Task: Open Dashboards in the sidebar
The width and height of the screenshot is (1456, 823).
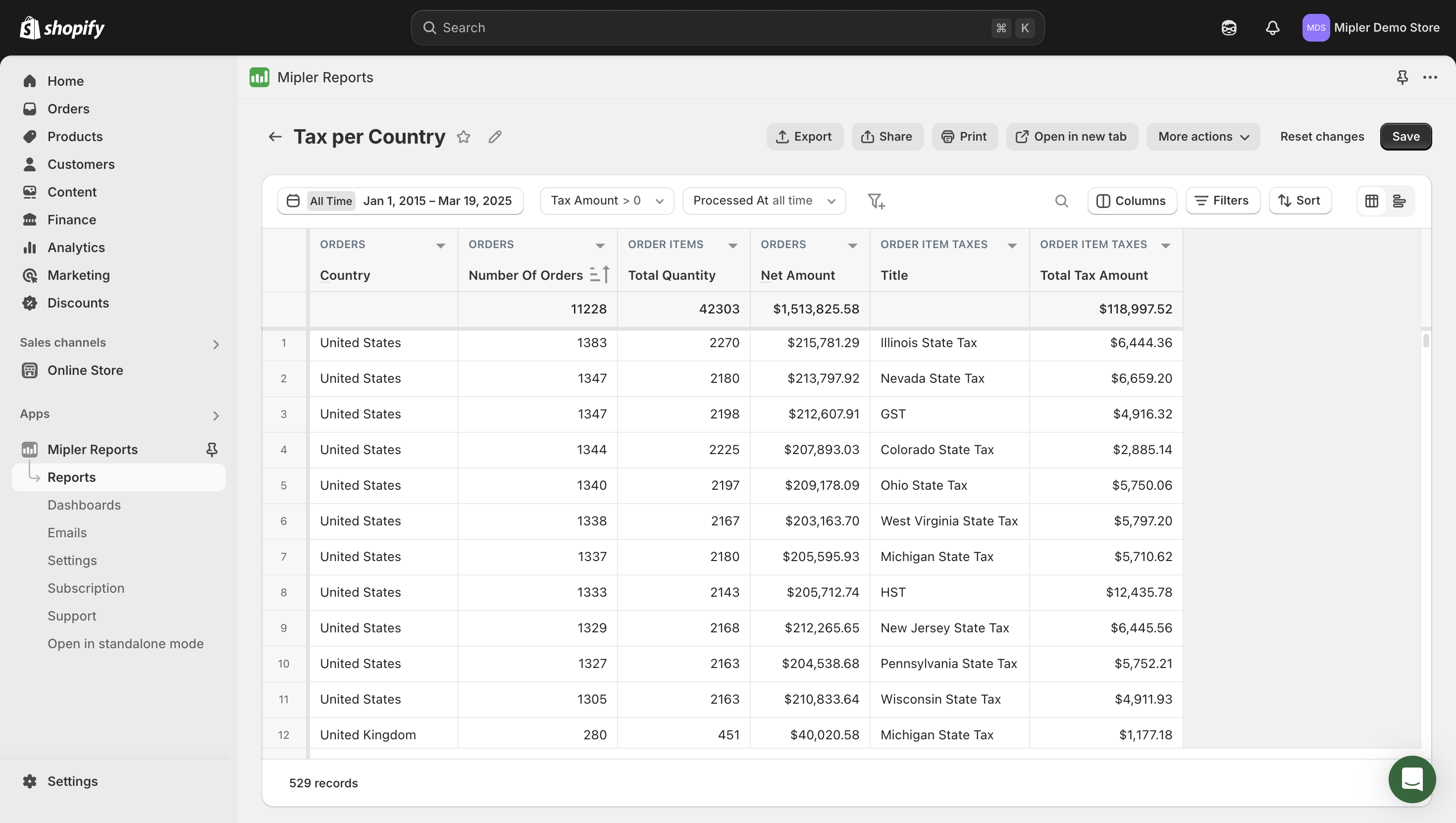Action: coord(84,505)
